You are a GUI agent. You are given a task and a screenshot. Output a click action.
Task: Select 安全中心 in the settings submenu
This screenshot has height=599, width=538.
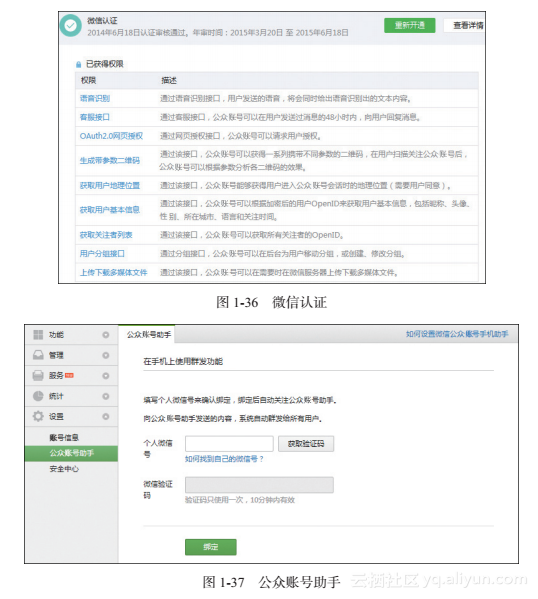[64, 469]
